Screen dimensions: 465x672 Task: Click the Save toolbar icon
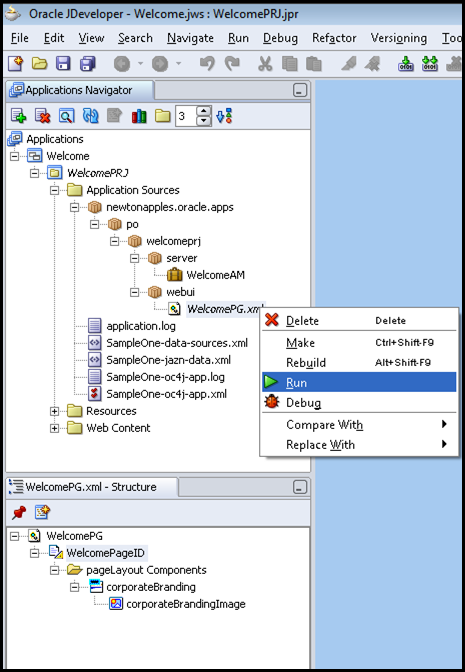63,64
